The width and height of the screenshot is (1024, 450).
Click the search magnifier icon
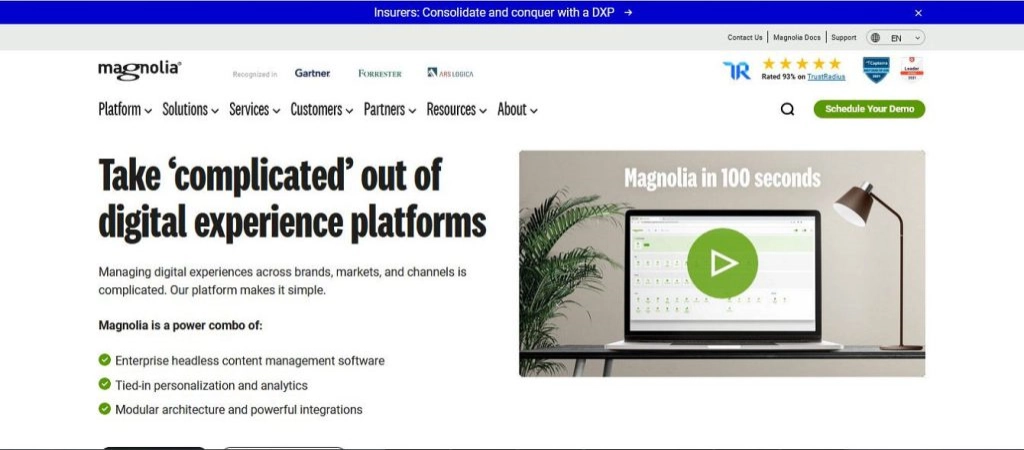coord(787,109)
